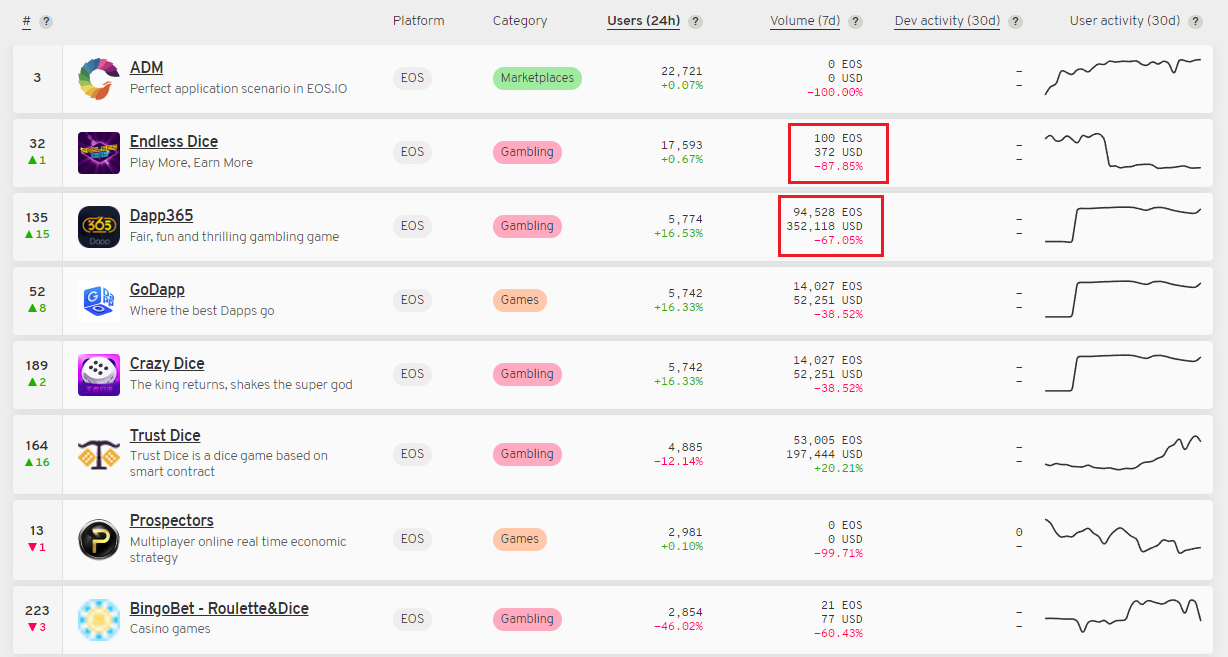1228x657 pixels.
Task: Click EOS platform tag in Dapp365 row
Action: click(x=412, y=226)
